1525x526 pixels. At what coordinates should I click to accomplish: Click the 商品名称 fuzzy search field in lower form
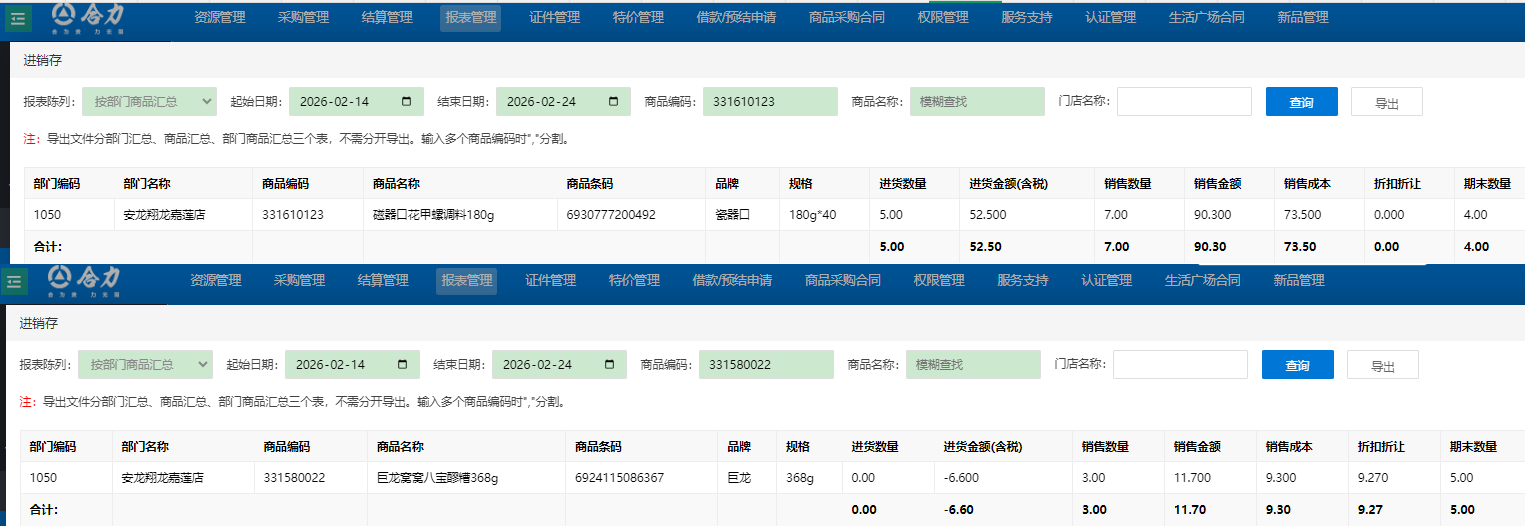(972, 365)
